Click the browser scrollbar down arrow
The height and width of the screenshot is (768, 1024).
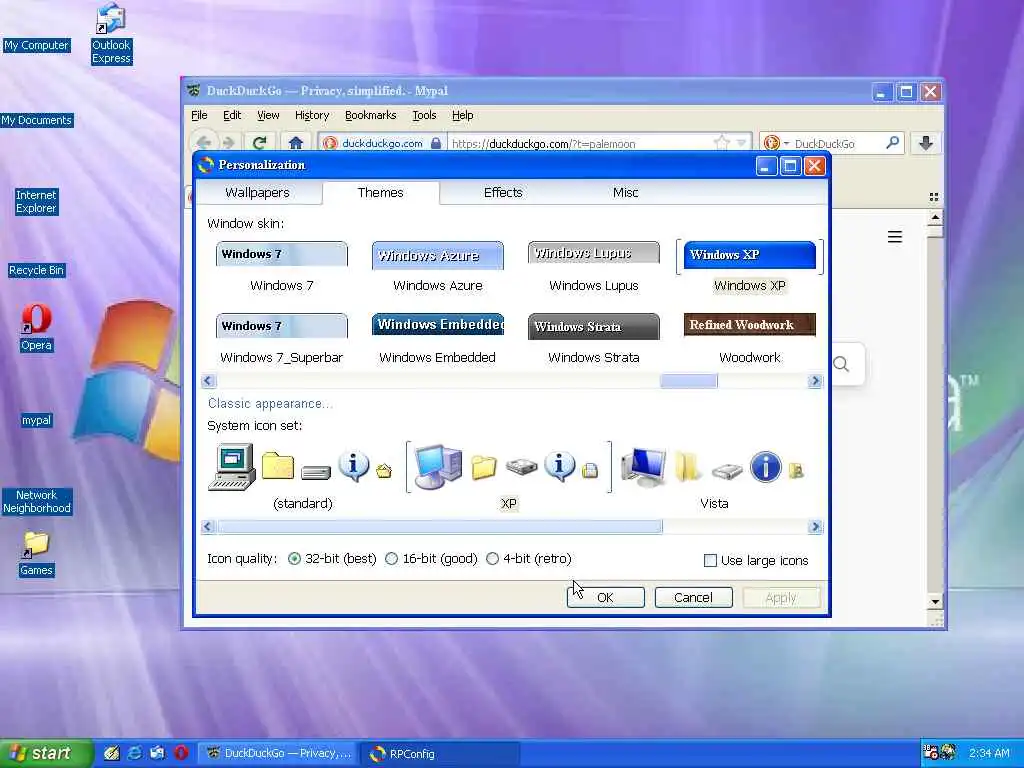click(935, 601)
